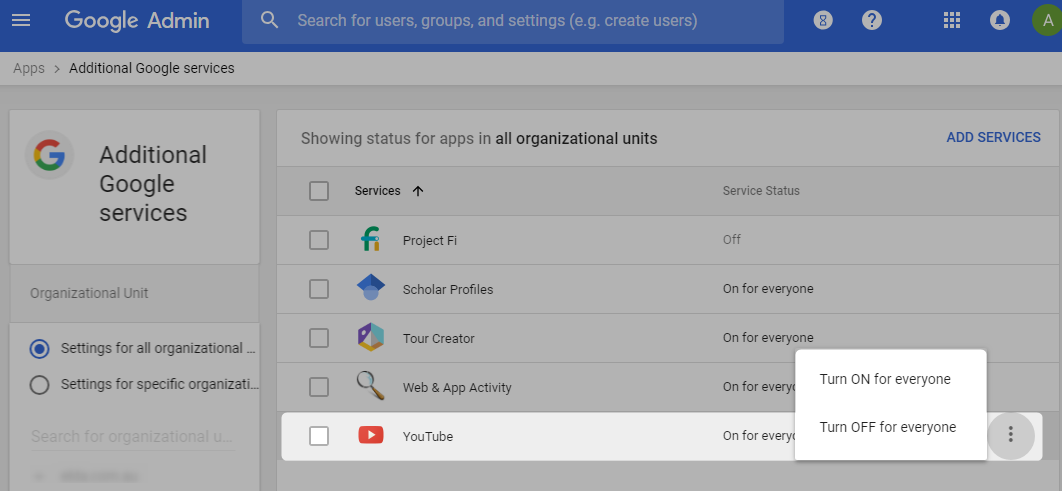
Task: Check the Scholar Profiles row checkbox
Action: (x=319, y=289)
